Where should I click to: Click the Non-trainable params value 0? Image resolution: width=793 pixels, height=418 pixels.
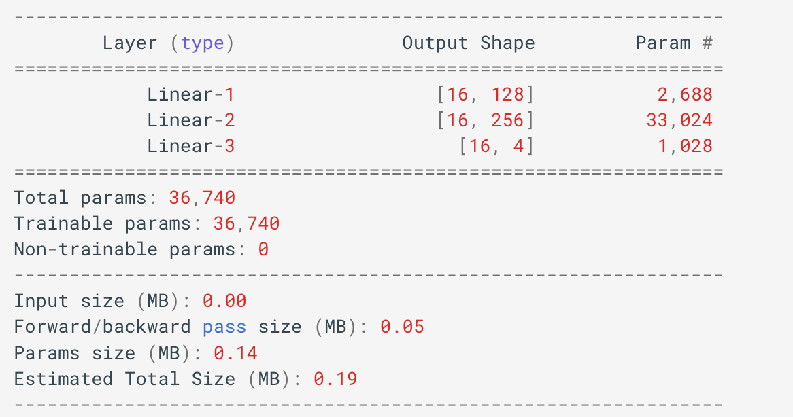tap(263, 249)
